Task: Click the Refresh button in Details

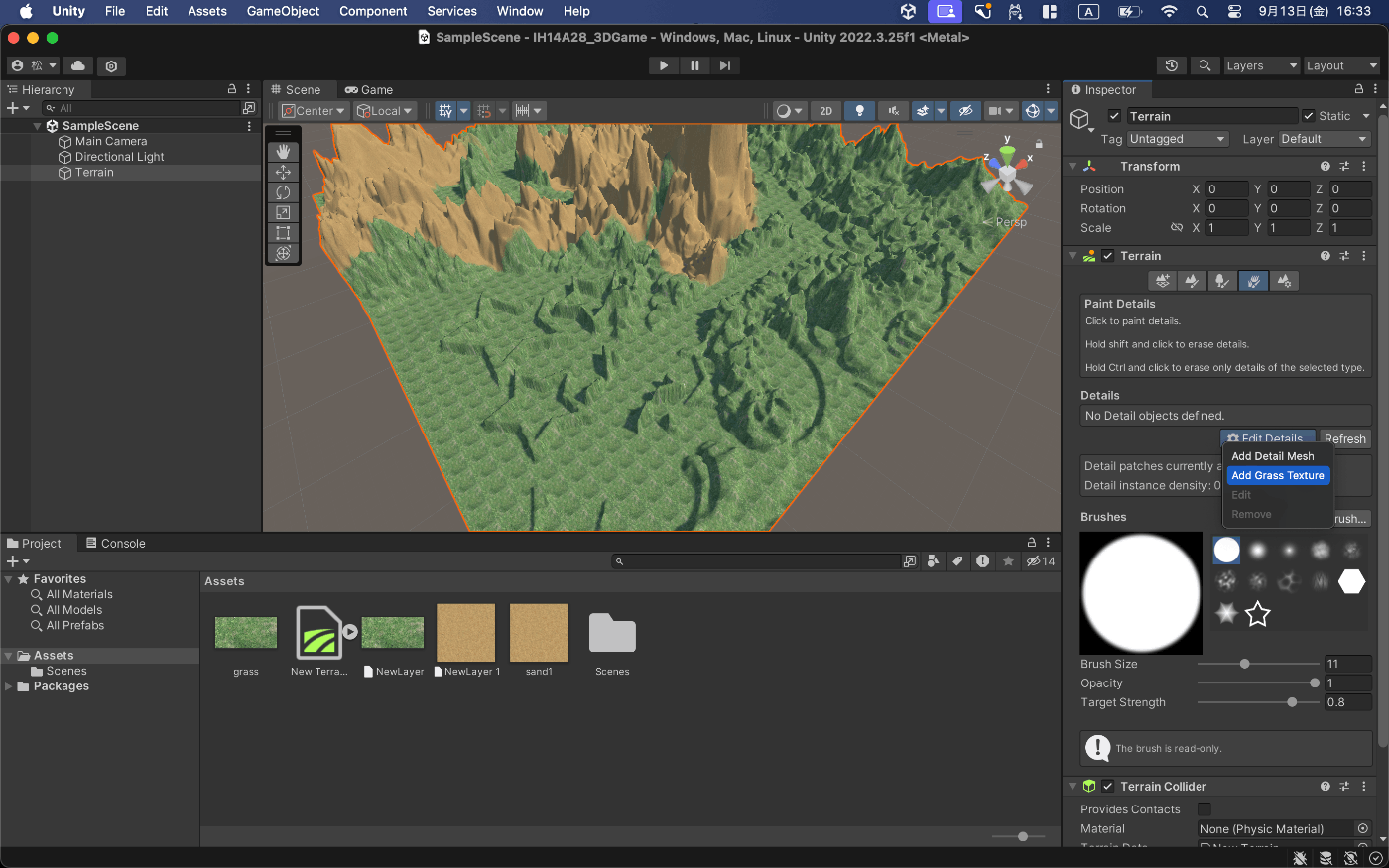Action: [x=1345, y=438]
